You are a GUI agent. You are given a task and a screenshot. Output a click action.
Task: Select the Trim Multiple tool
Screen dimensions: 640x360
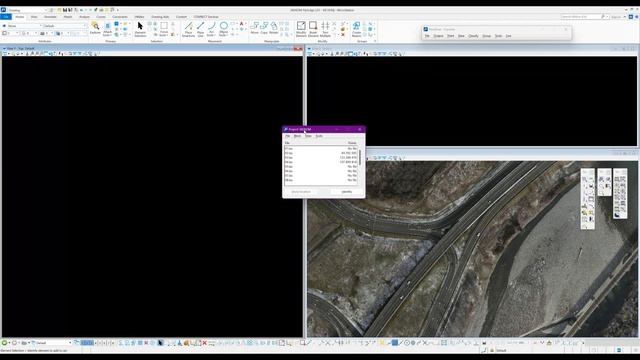tap(325, 29)
